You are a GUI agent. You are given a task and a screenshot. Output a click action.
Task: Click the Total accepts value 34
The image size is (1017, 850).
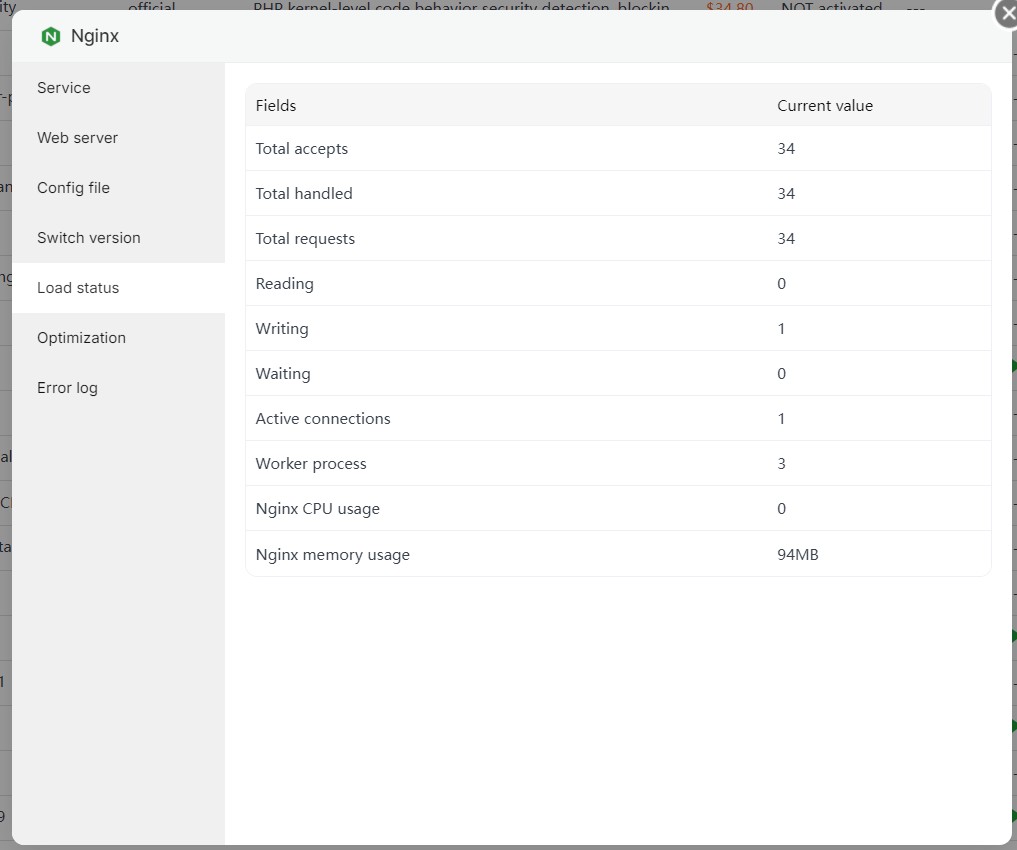(x=786, y=148)
